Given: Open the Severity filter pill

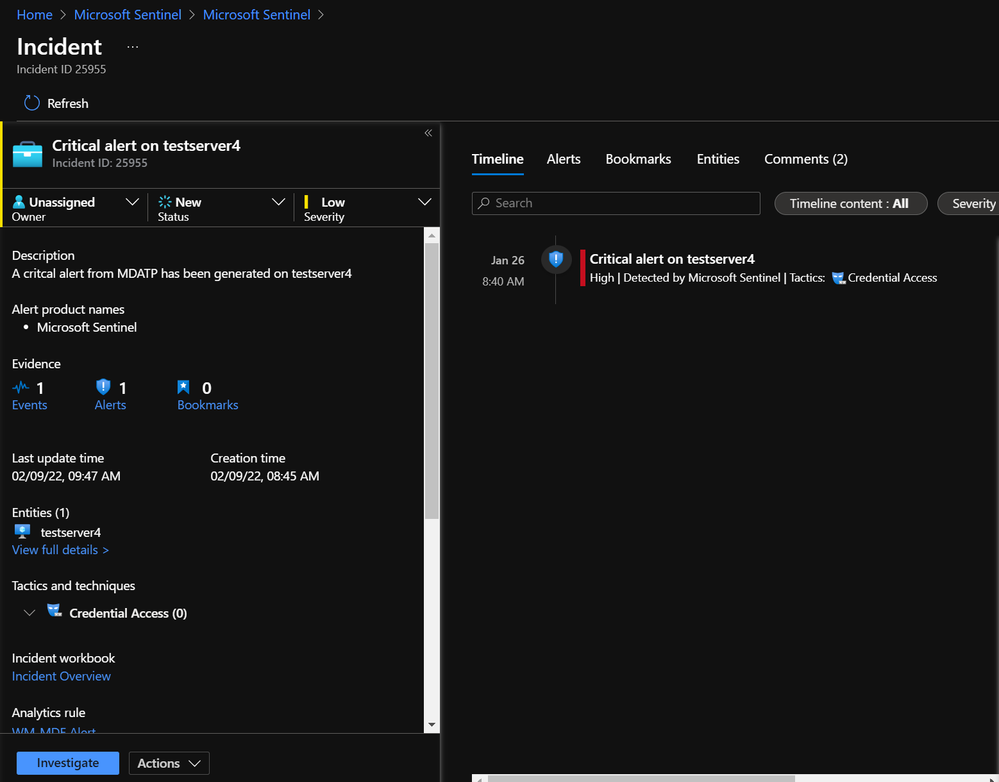Looking at the screenshot, I should pyautogui.click(x=968, y=203).
